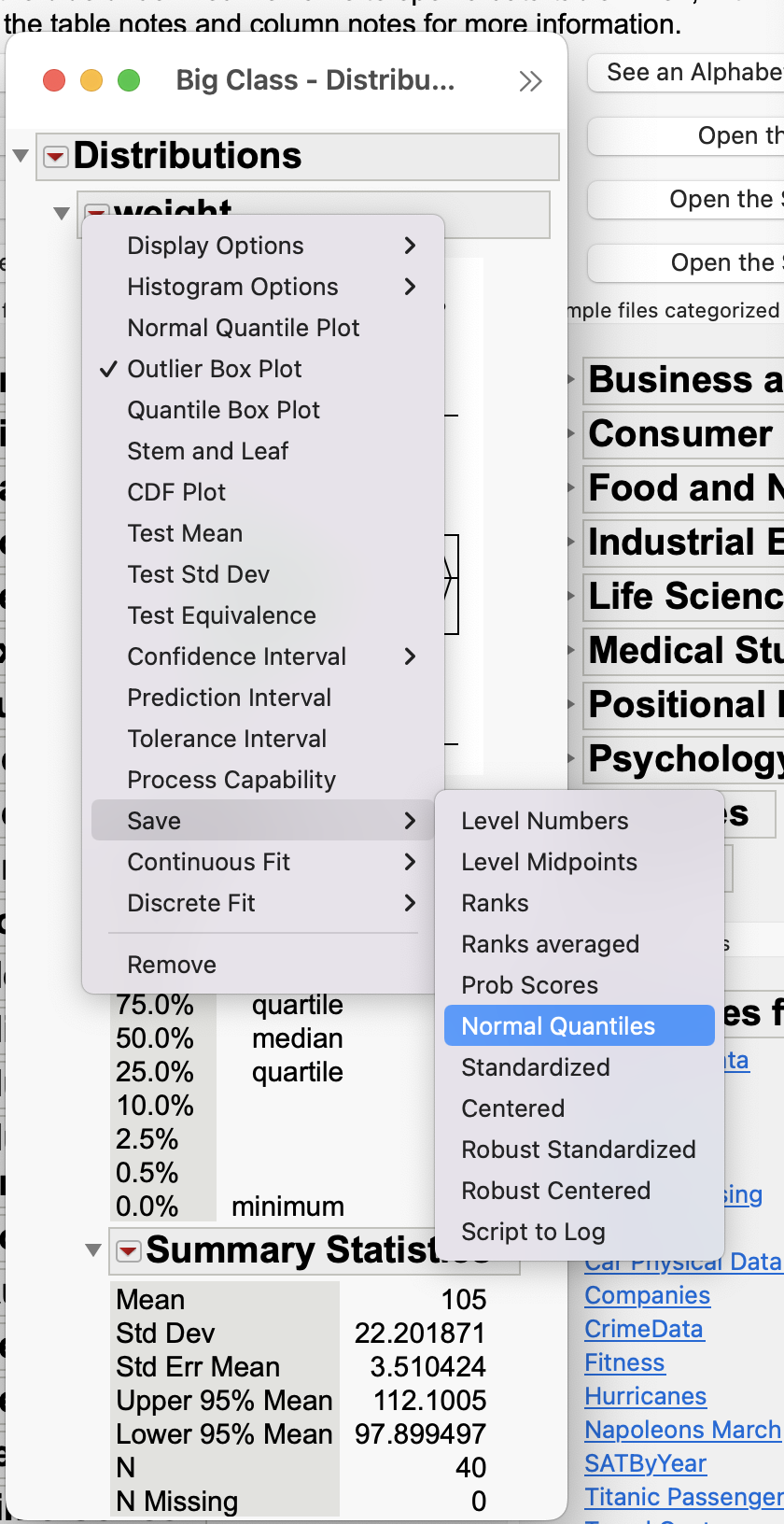This screenshot has height=1524, width=784.
Task: Open the Companies sample data link
Action: pos(647,1295)
